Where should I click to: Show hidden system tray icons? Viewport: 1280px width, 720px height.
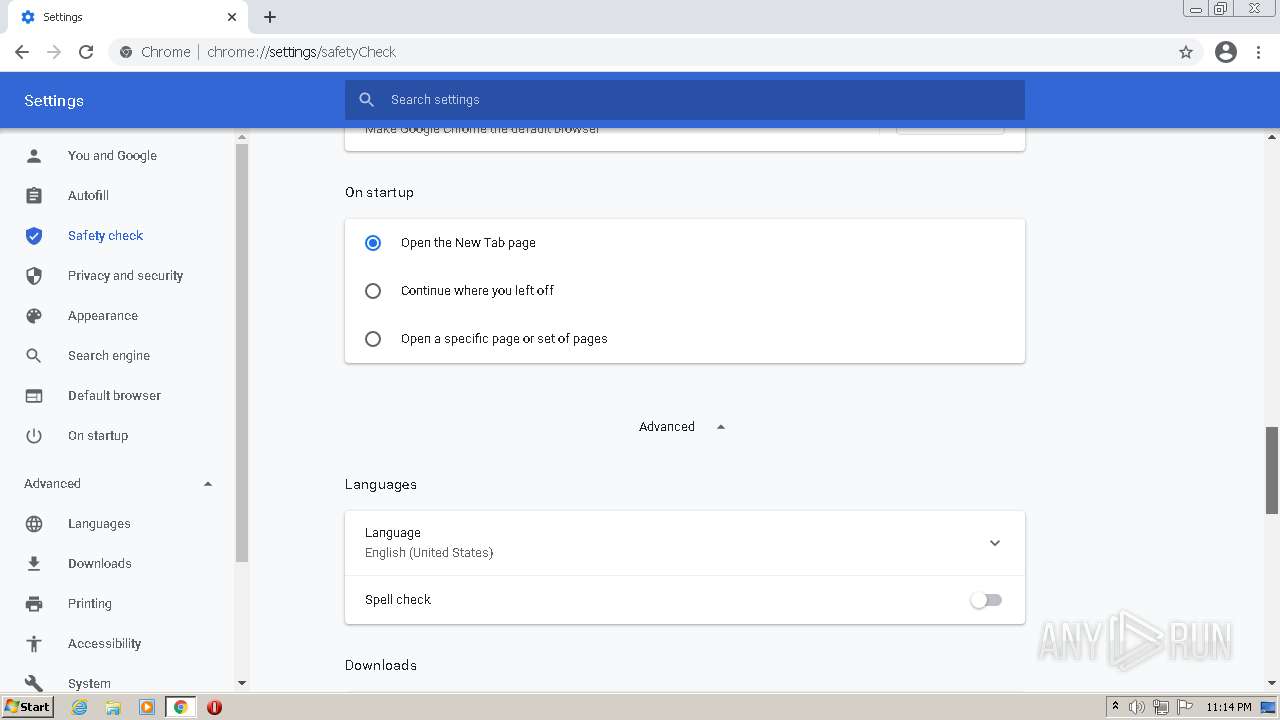pyautogui.click(x=1115, y=707)
